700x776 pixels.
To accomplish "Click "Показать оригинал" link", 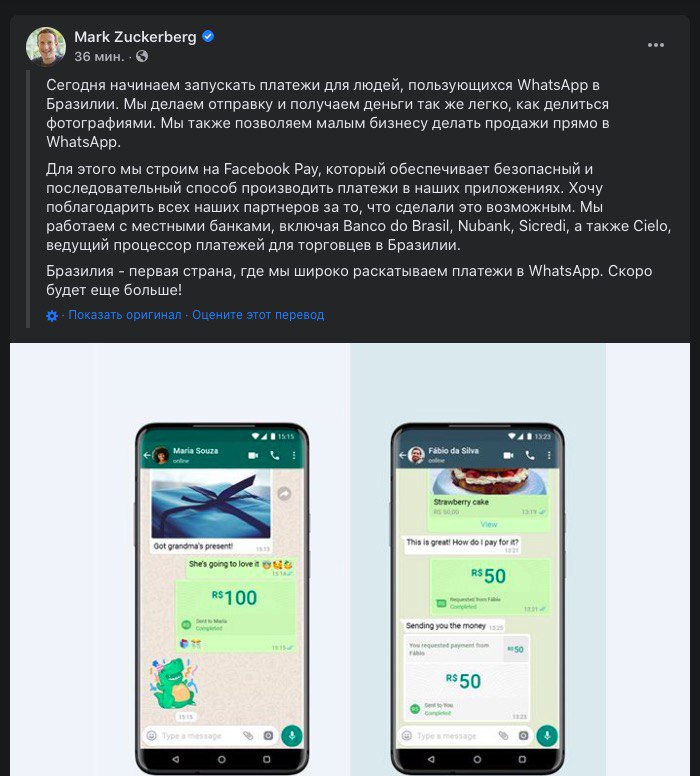I will (125, 315).
